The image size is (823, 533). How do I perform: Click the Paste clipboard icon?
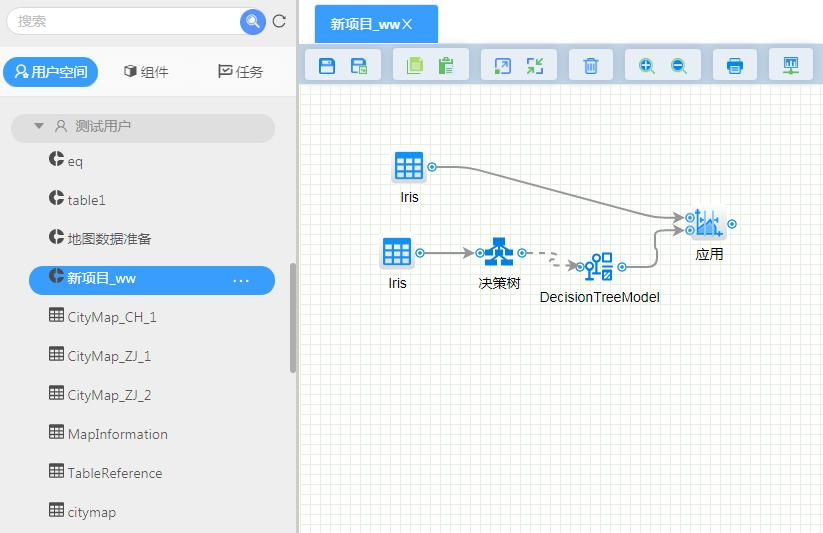coord(446,66)
